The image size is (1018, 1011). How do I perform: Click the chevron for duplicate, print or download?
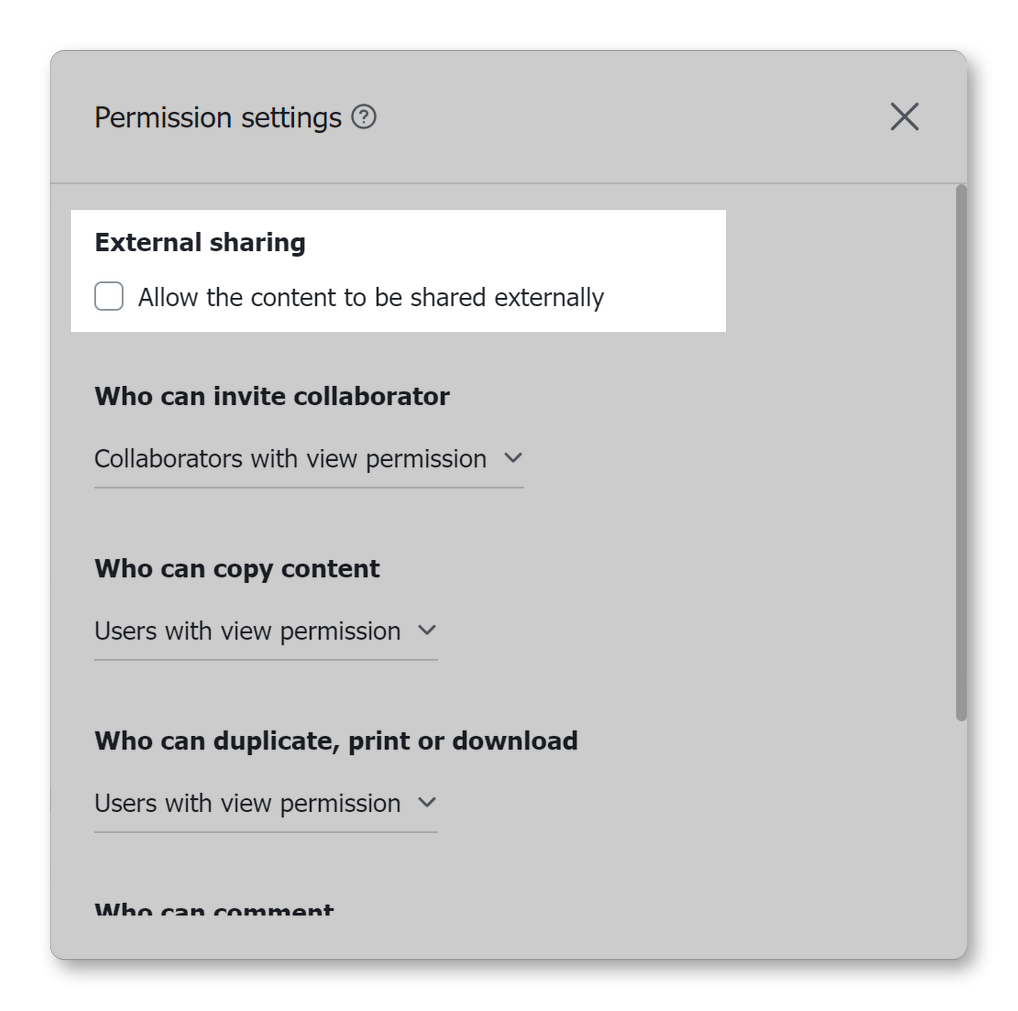point(428,803)
